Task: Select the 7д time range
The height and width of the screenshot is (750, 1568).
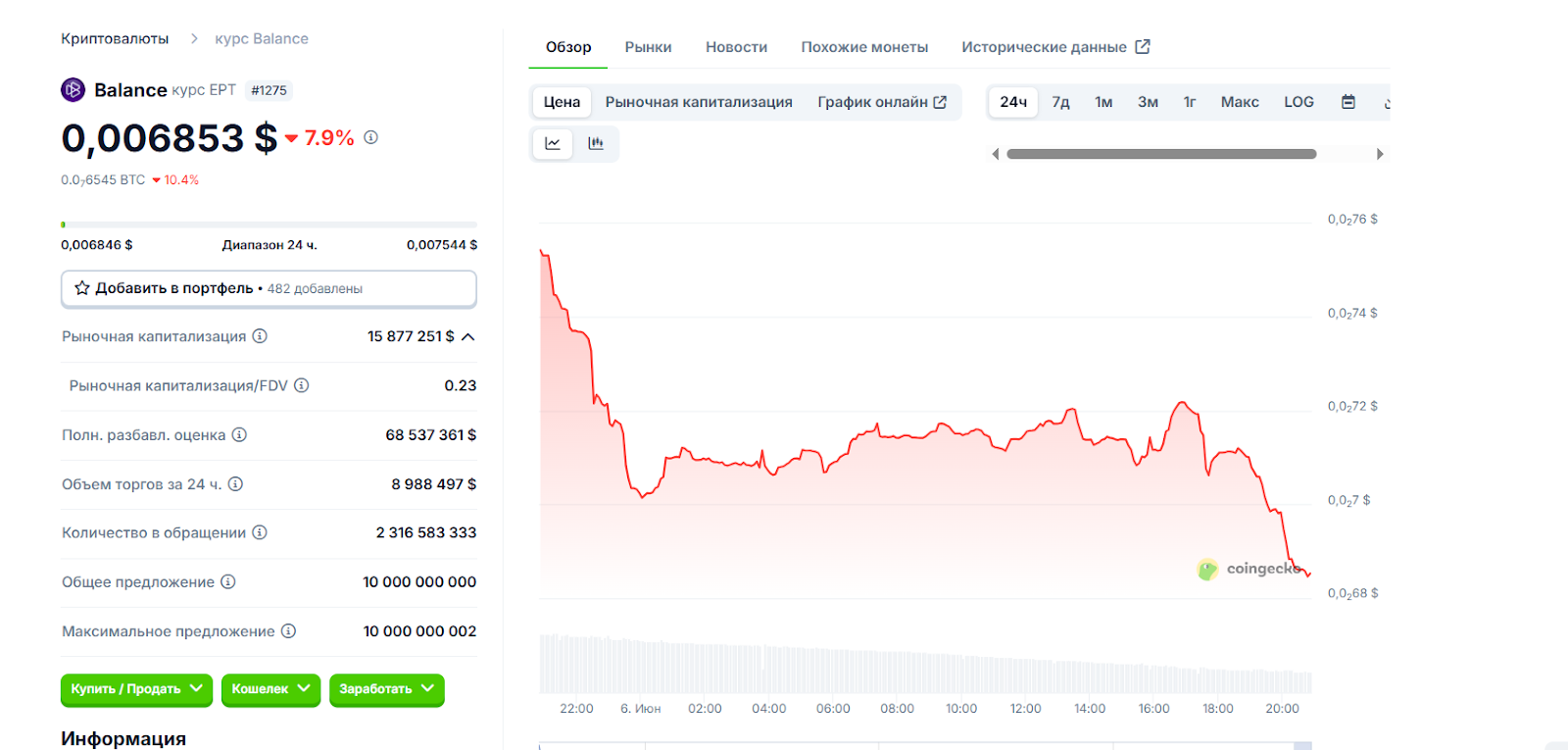Action: click(x=1060, y=102)
